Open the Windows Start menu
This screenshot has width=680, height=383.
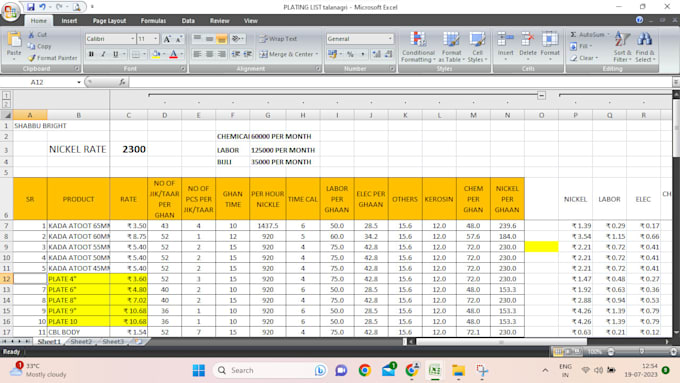click(199, 370)
